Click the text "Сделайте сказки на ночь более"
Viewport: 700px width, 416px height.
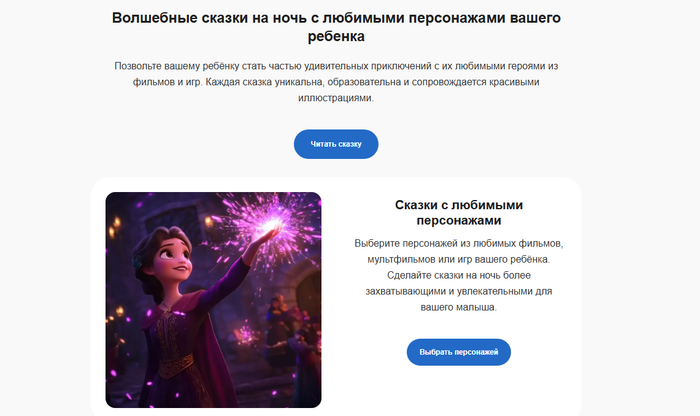point(459,275)
